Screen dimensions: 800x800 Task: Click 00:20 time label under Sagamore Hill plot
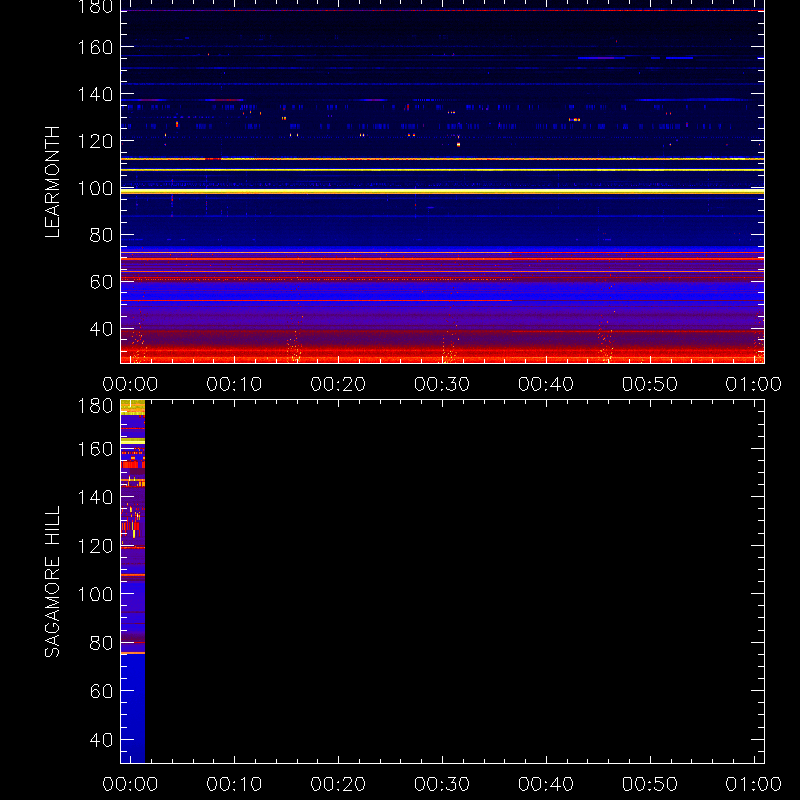[x=338, y=784]
